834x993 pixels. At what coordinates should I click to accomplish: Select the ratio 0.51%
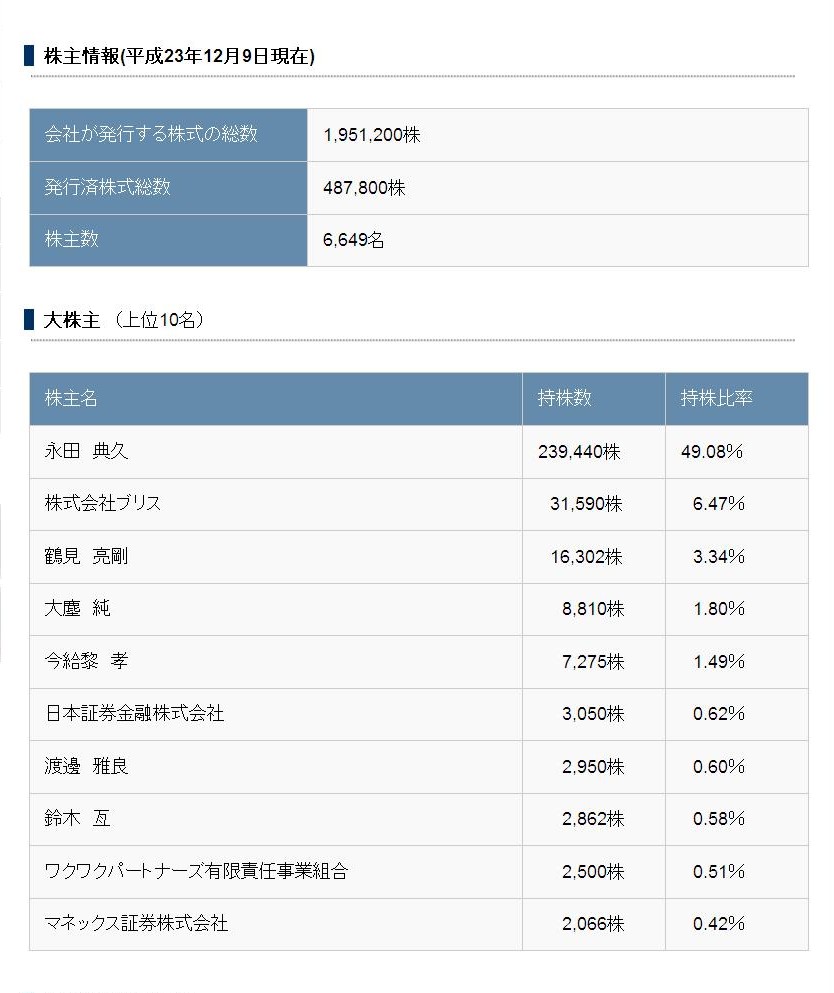pos(719,872)
